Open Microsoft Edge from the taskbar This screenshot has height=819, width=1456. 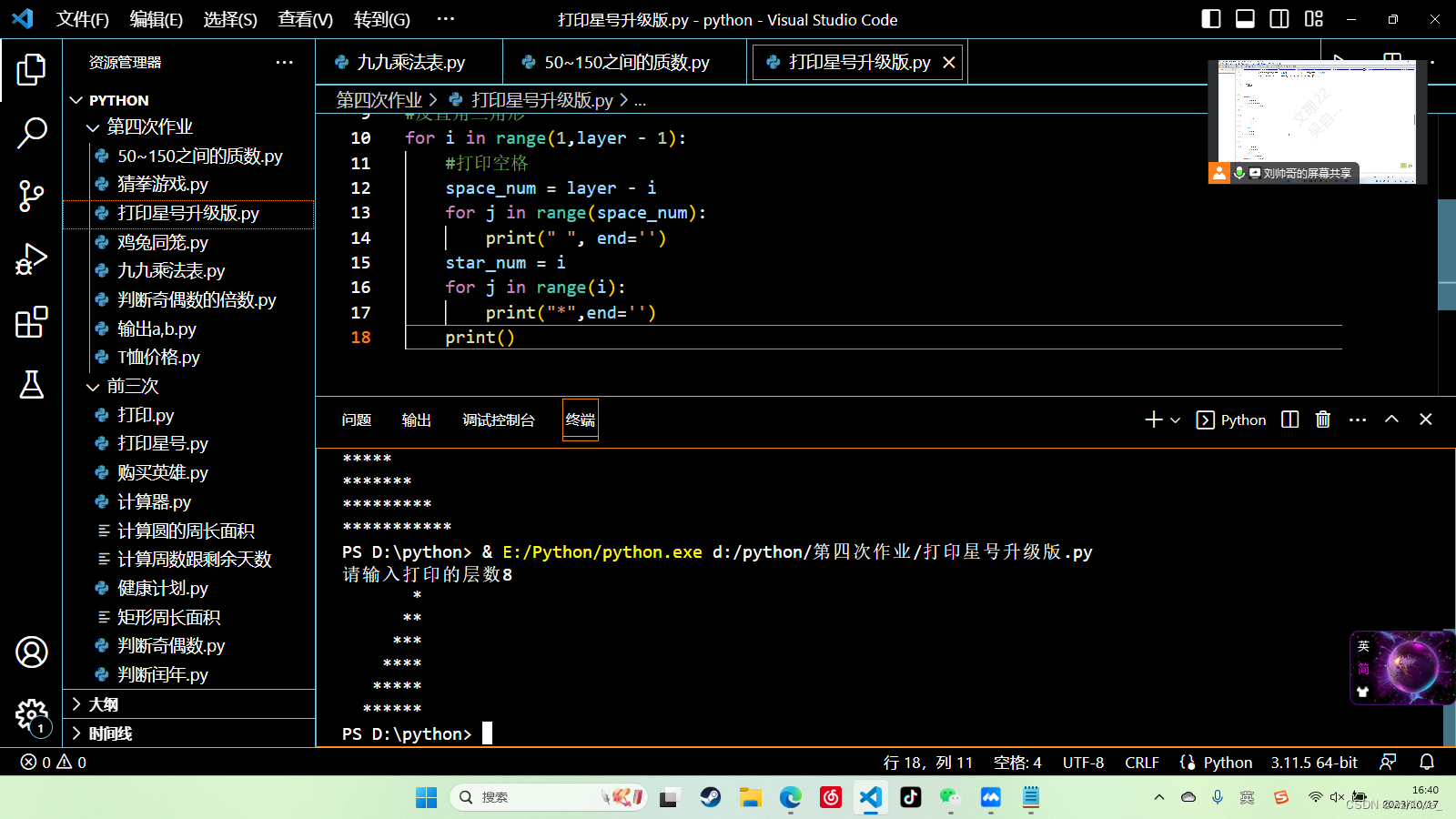pos(791,798)
